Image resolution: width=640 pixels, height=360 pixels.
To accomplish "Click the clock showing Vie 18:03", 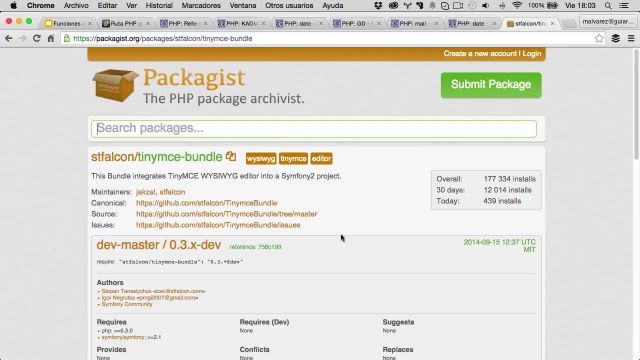I will pyautogui.click(x=580, y=6).
